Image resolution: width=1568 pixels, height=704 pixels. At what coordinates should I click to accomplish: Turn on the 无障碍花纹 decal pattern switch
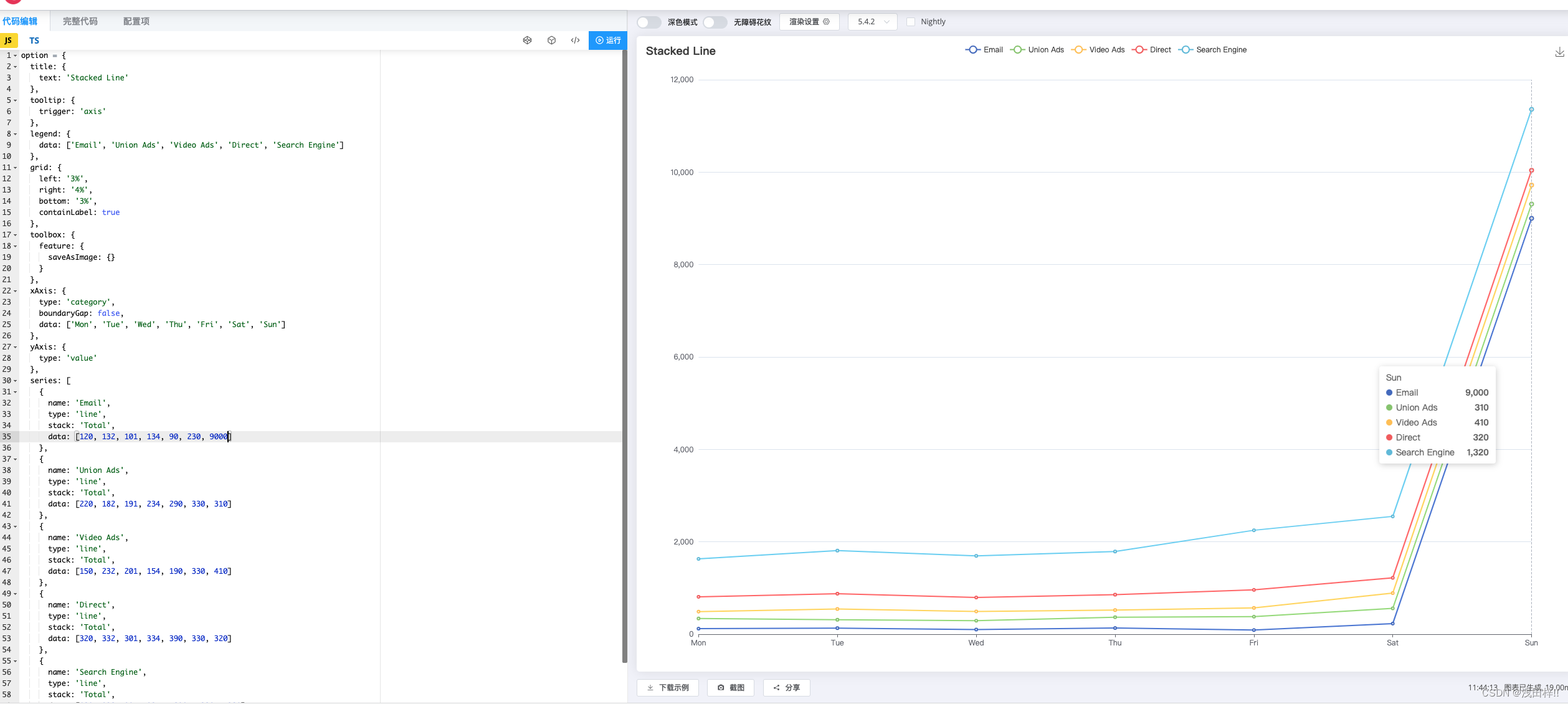715,22
